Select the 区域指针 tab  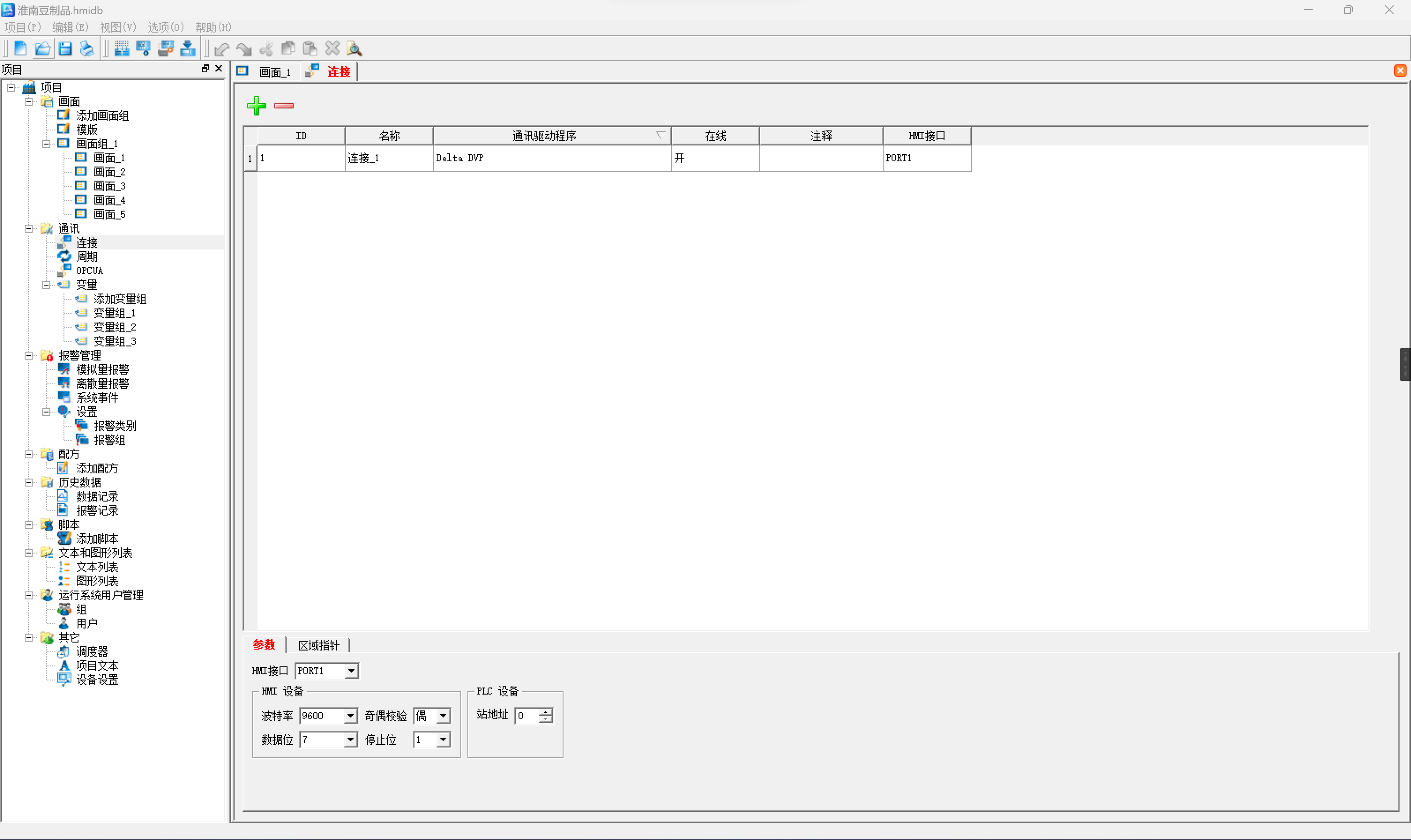319,645
